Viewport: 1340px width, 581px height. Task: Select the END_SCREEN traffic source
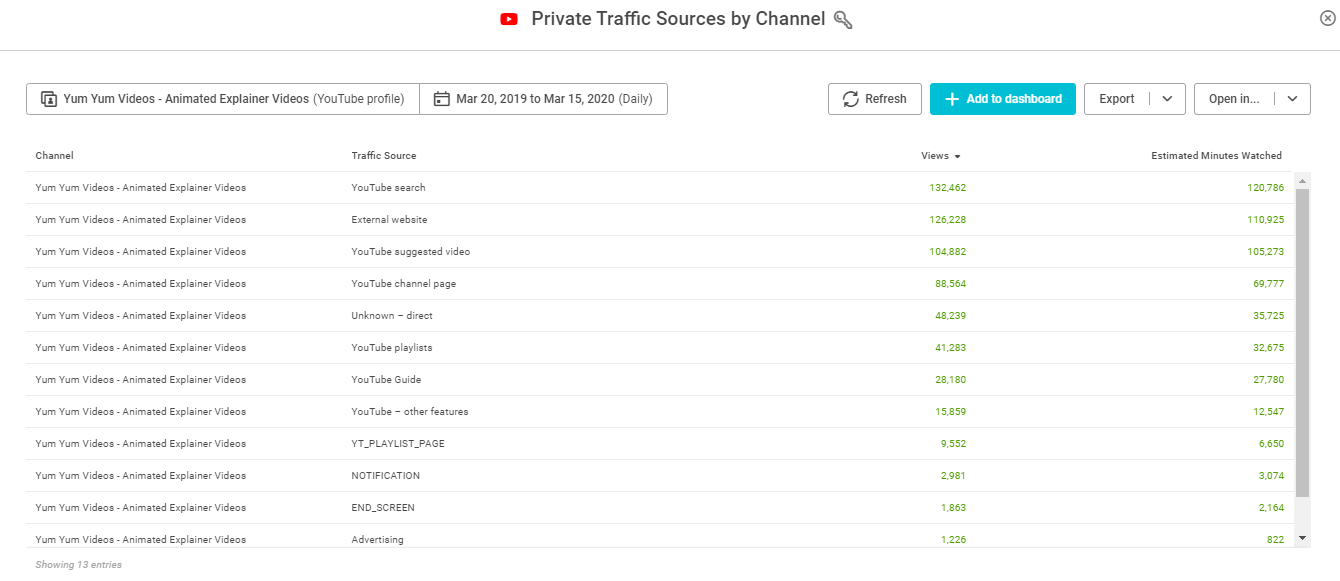tap(383, 508)
